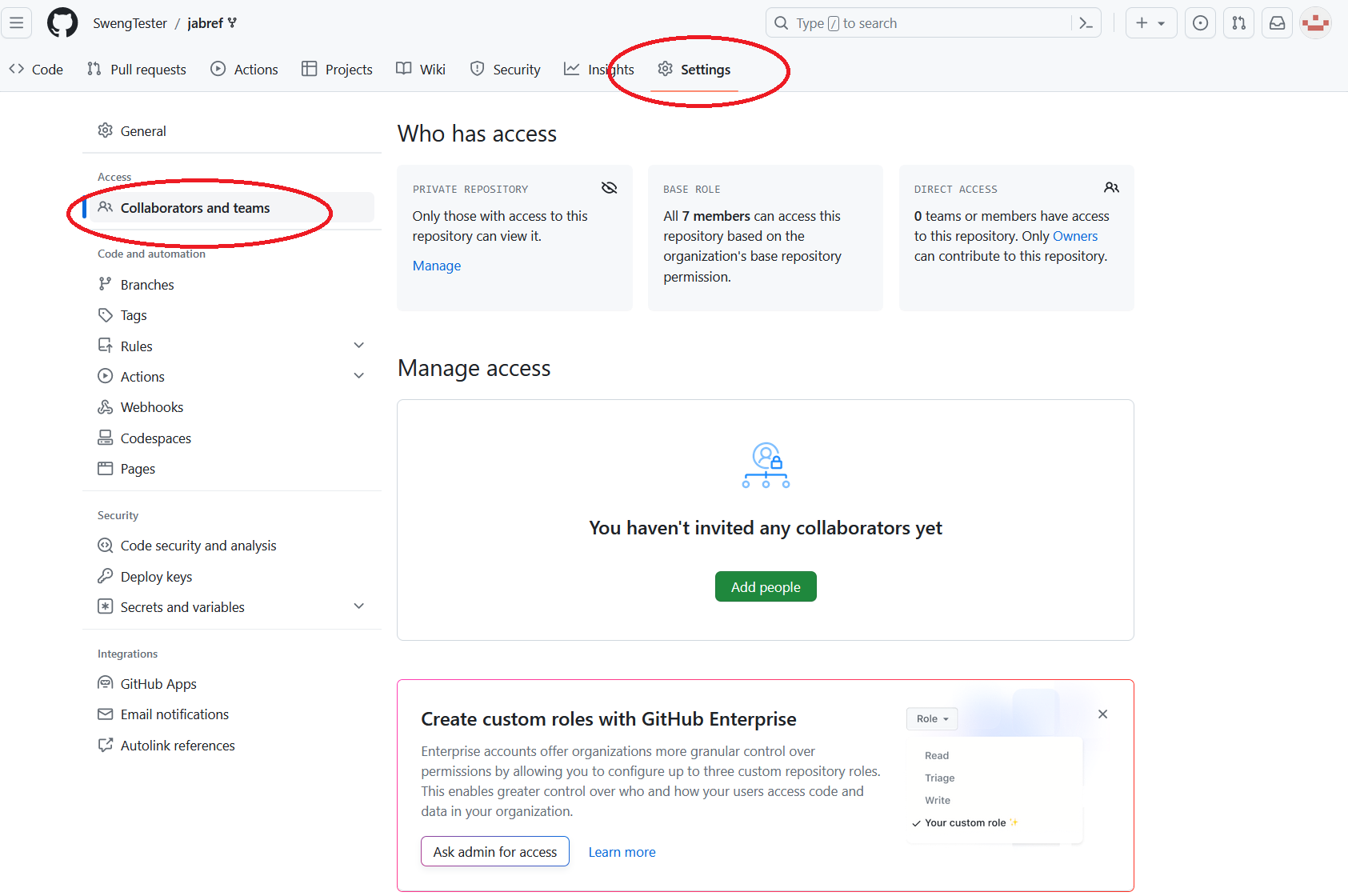Click the 'Who has access' heading
1348x896 pixels.
tap(477, 134)
